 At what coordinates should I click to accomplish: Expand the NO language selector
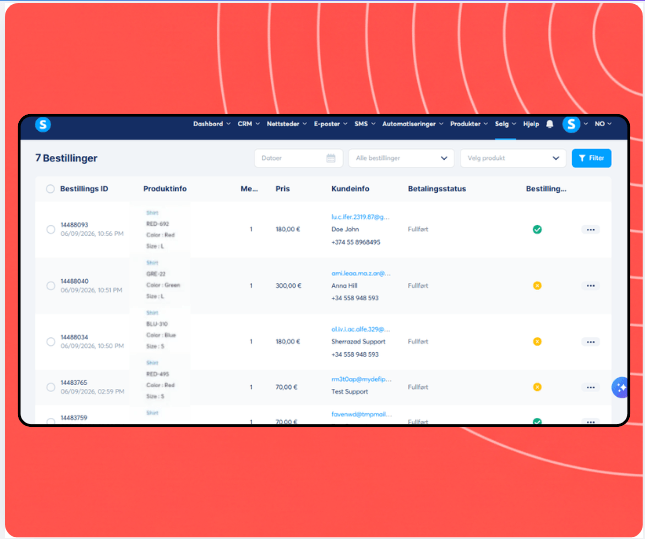tap(603, 124)
